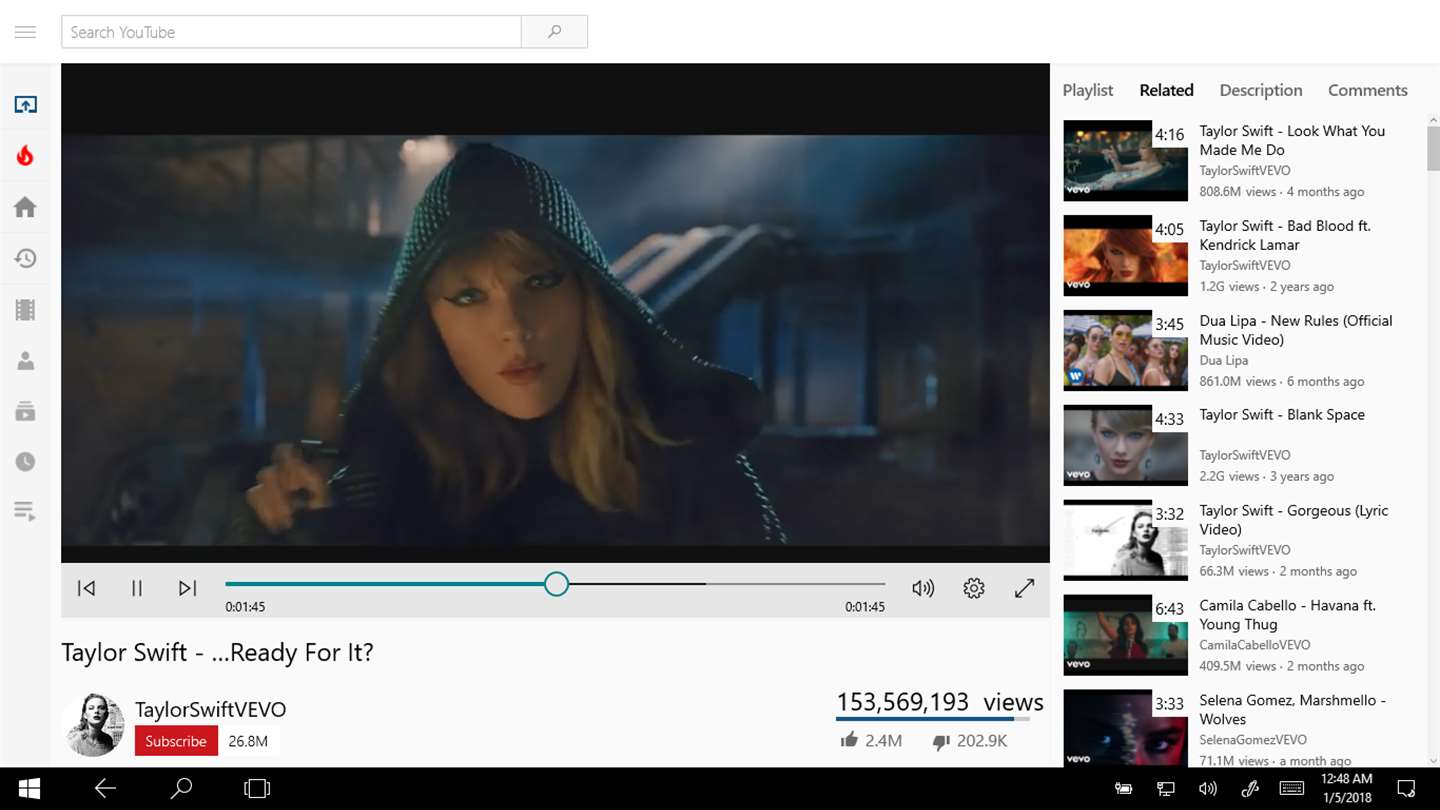Open the account person sidebar icon
Image resolution: width=1440 pixels, height=810 pixels.
[25, 361]
